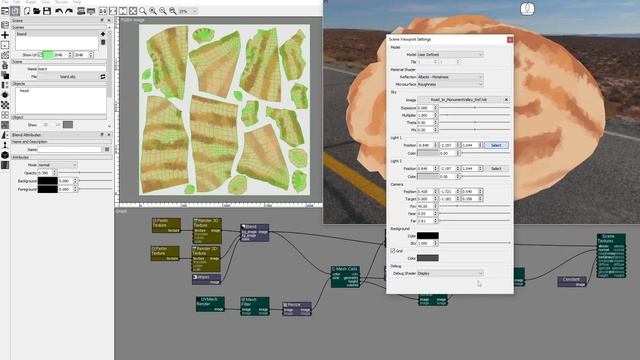This screenshot has height=360, width=640.
Task: Click the Opacity value stepper arrows
Action: click(x=55, y=173)
